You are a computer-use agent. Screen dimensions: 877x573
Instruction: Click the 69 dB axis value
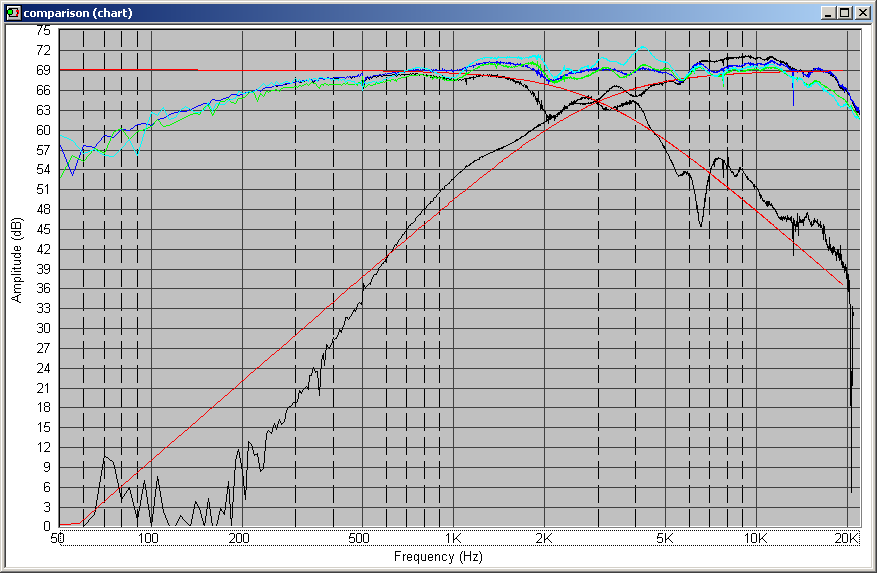pyautogui.click(x=43, y=70)
